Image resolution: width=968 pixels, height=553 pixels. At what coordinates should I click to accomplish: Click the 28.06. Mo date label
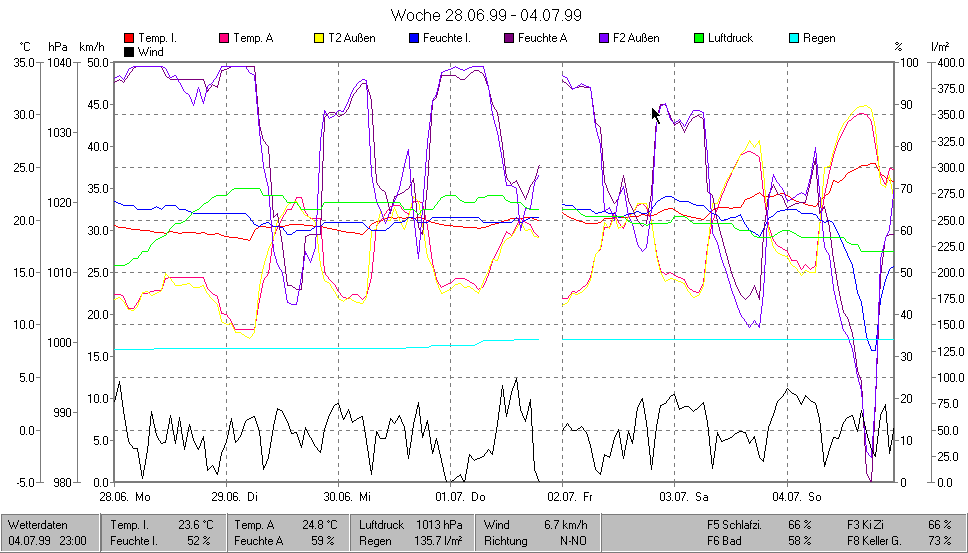pos(124,496)
